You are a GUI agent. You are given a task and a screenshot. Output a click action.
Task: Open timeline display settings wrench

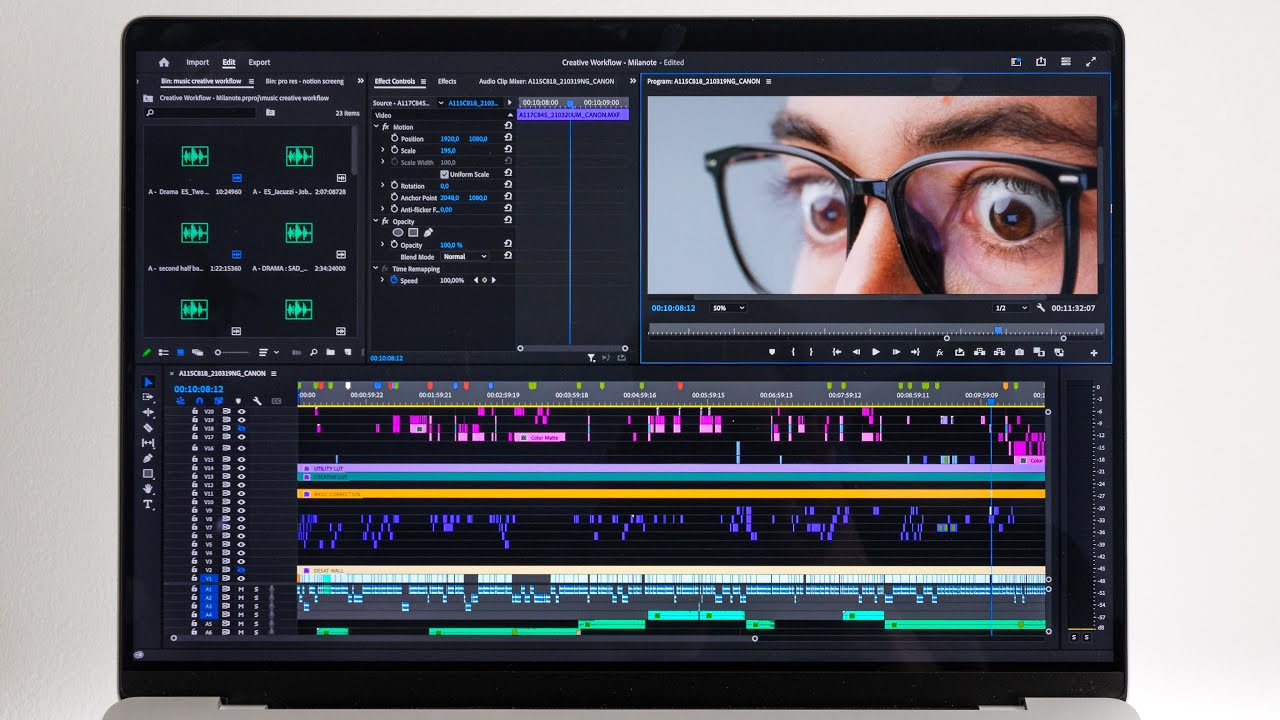tap(257, 401)
